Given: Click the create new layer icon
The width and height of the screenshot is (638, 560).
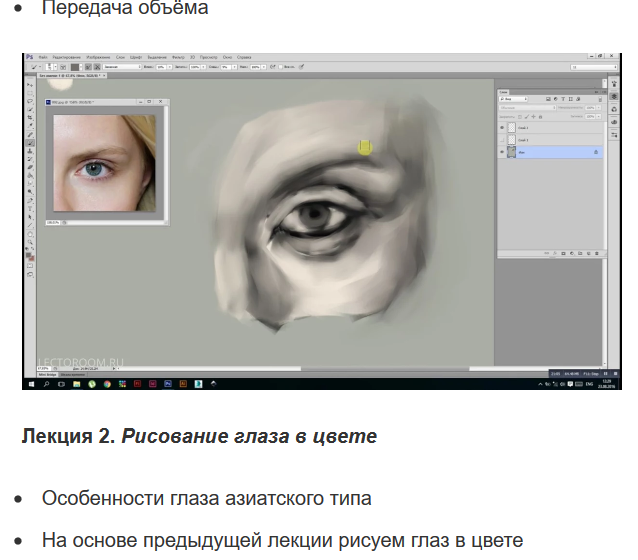Looking at the screenshot, I should pos(589,254).
